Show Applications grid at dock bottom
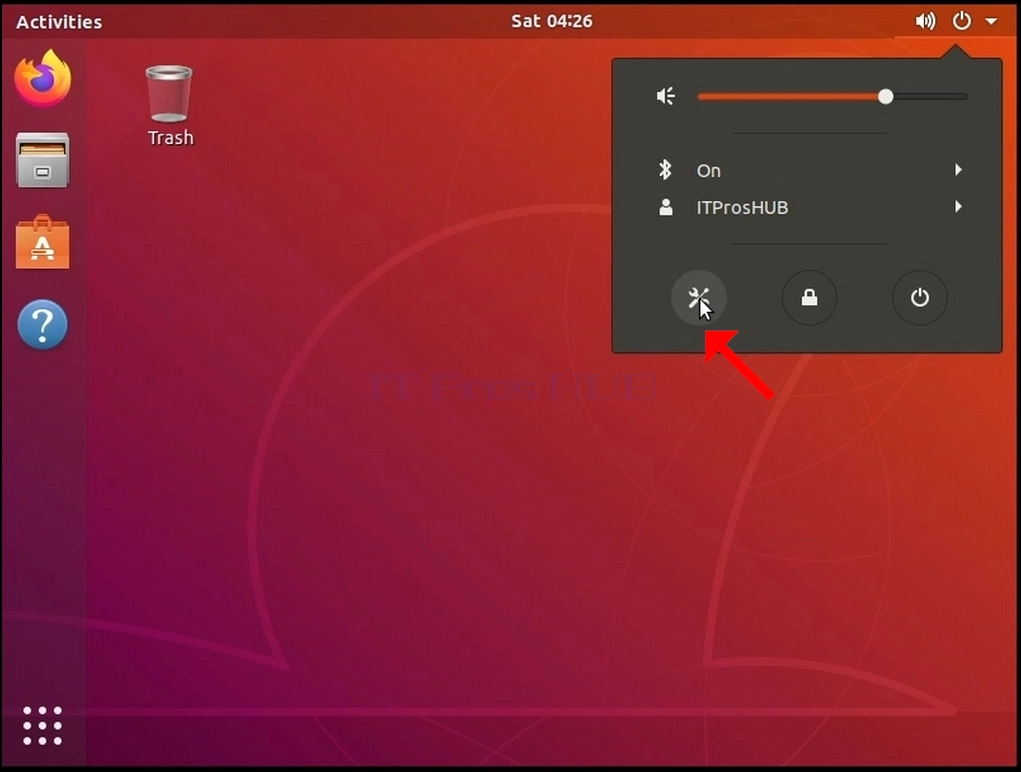 (42, 725)
